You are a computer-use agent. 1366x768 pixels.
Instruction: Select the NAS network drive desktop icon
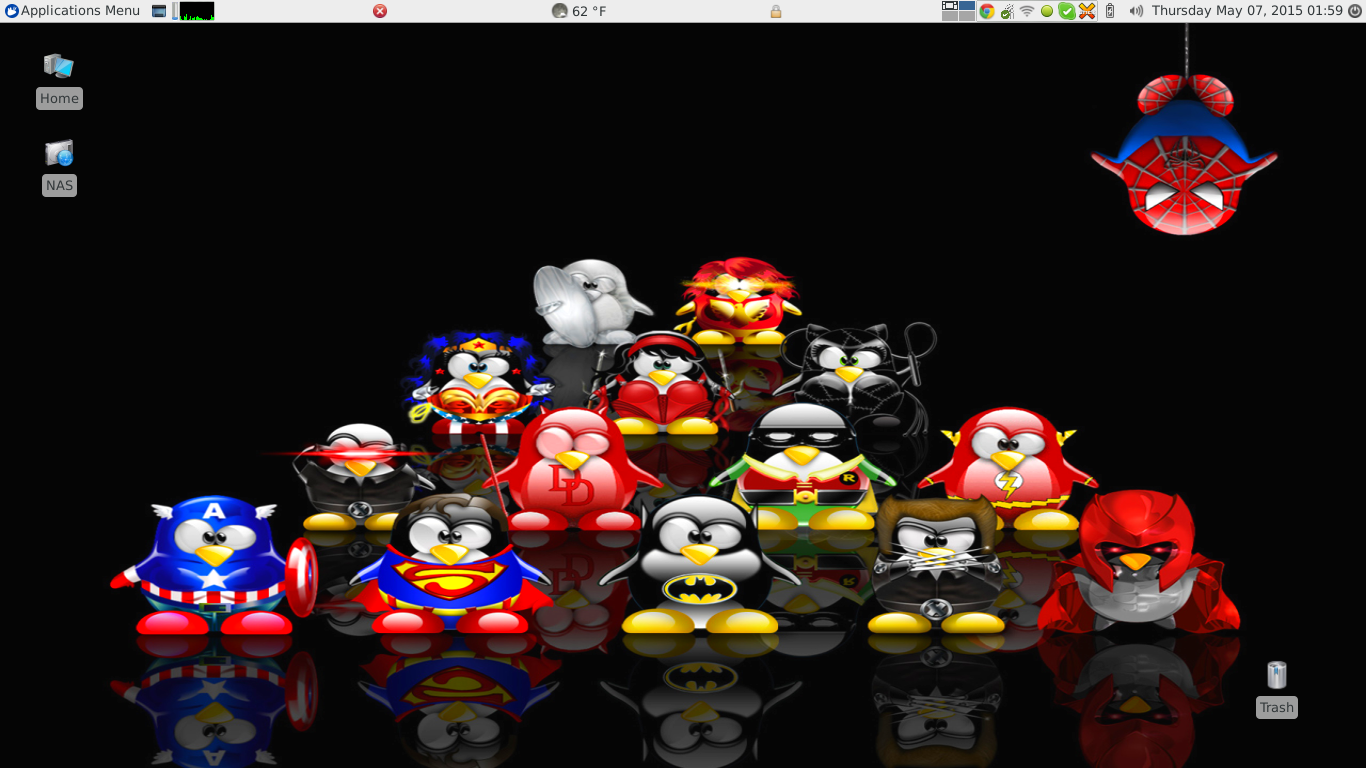coord(59,153)
